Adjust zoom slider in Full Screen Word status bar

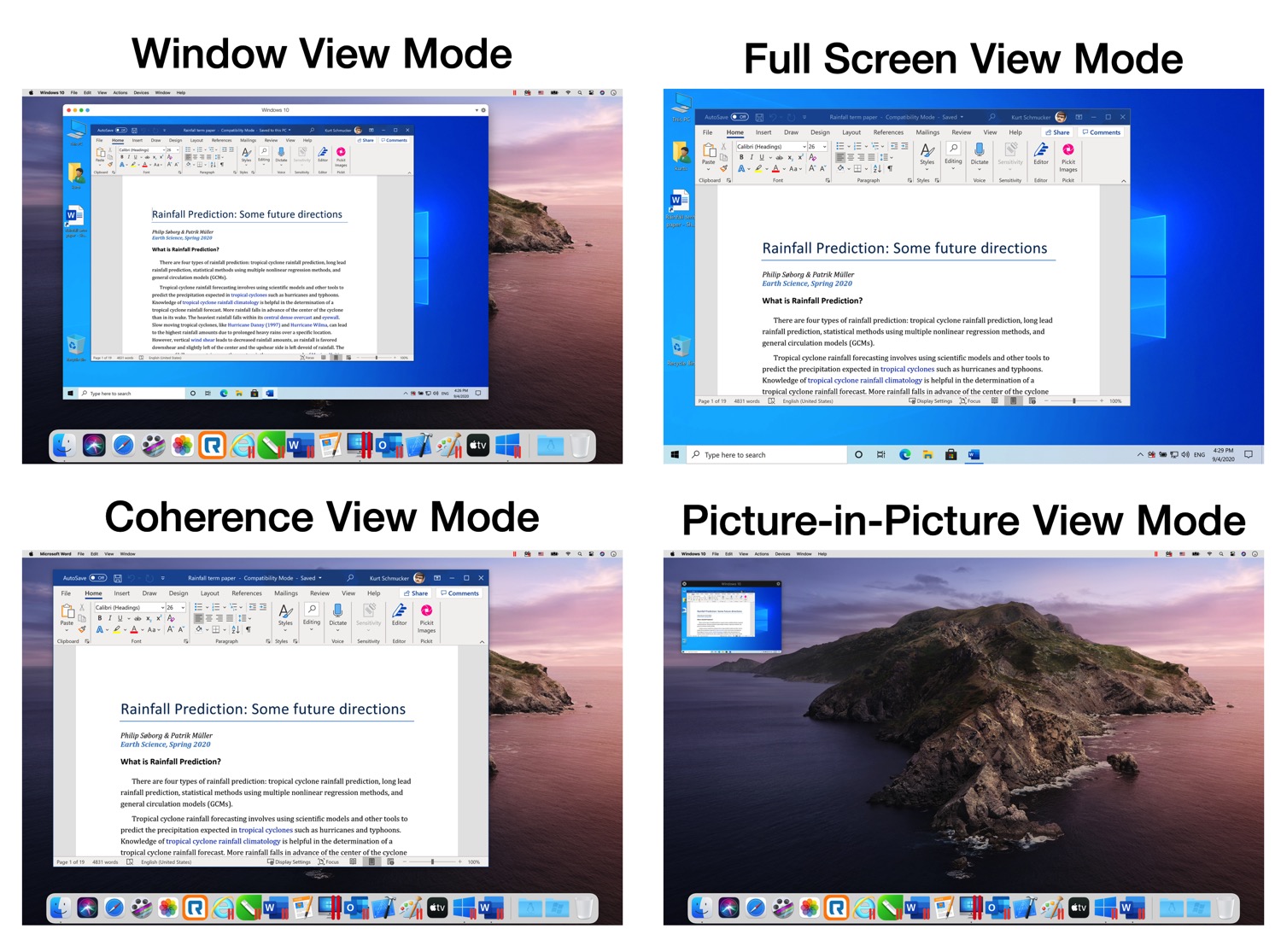click(x=1074, y=401)
